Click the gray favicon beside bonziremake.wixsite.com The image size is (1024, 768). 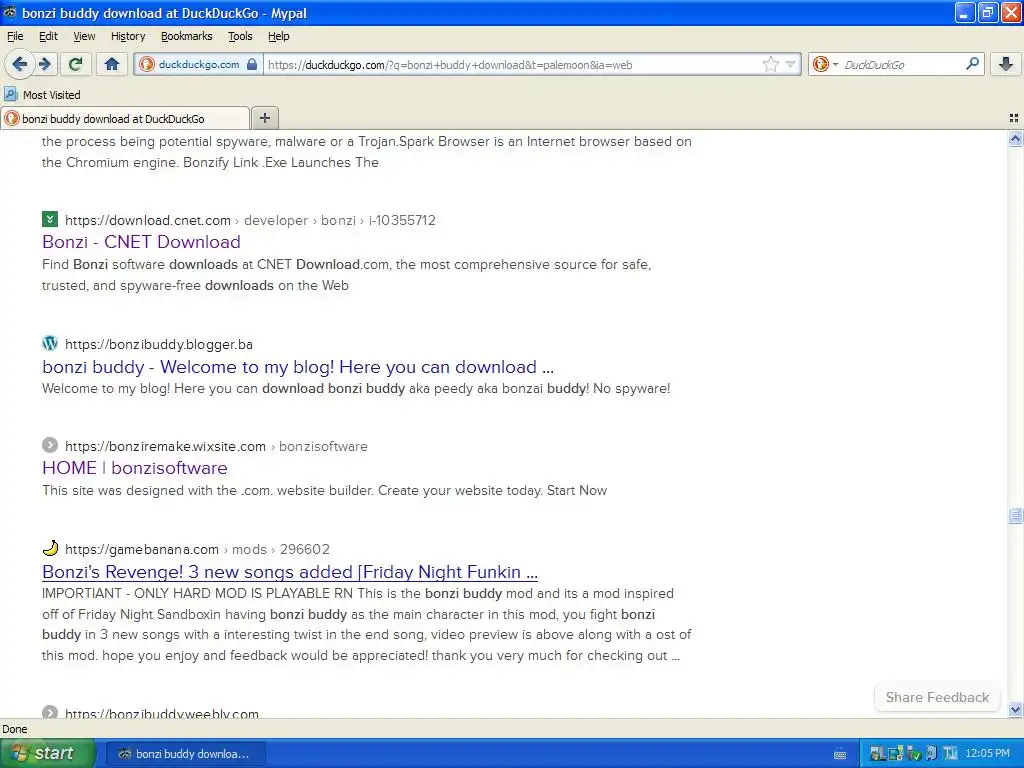(50, 445)
